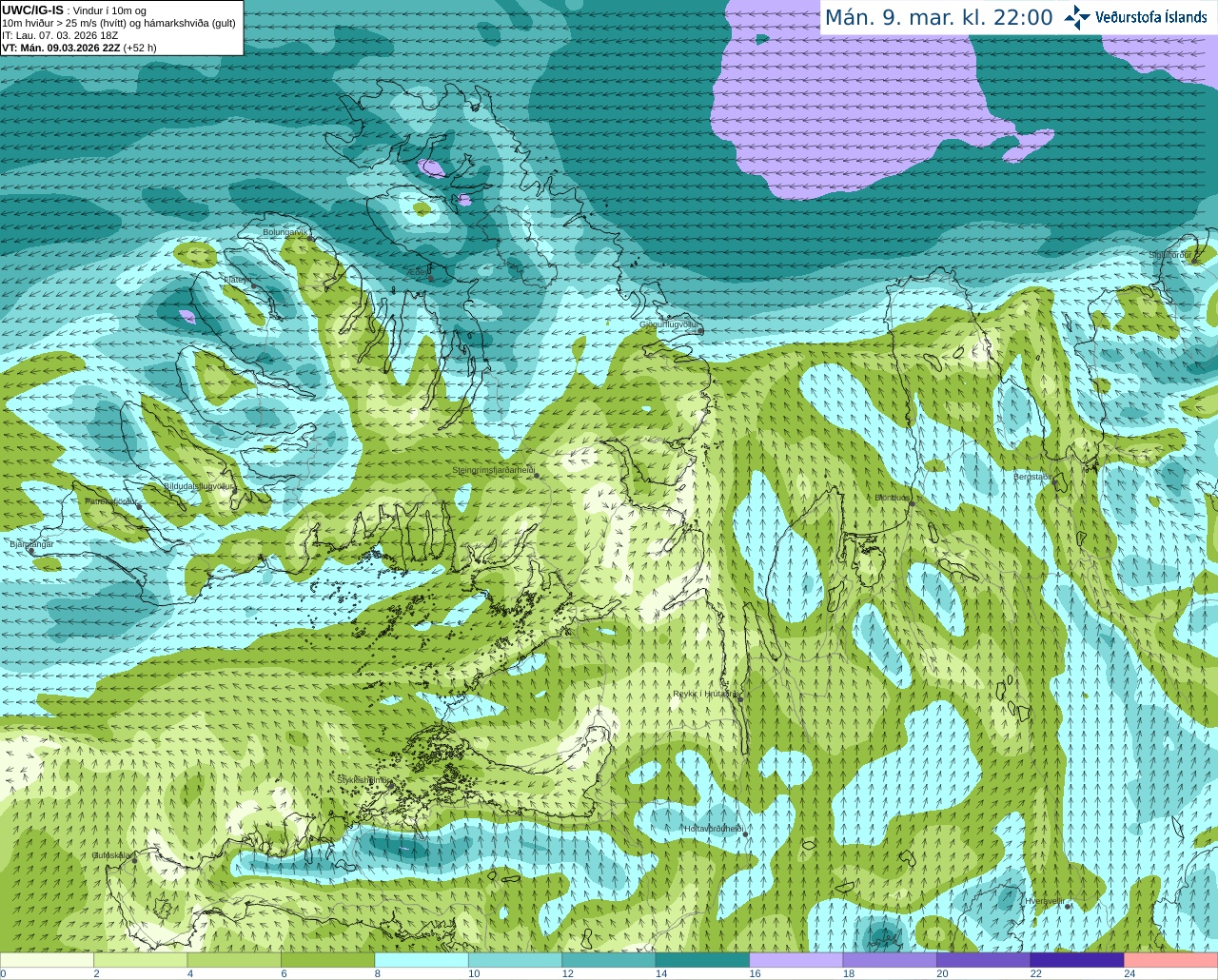The height and width of the screenshot is (980, 1218).
Task: Select the UWC/IG-IS model title text
Action: pyautogui.click(x=32, y=10)
